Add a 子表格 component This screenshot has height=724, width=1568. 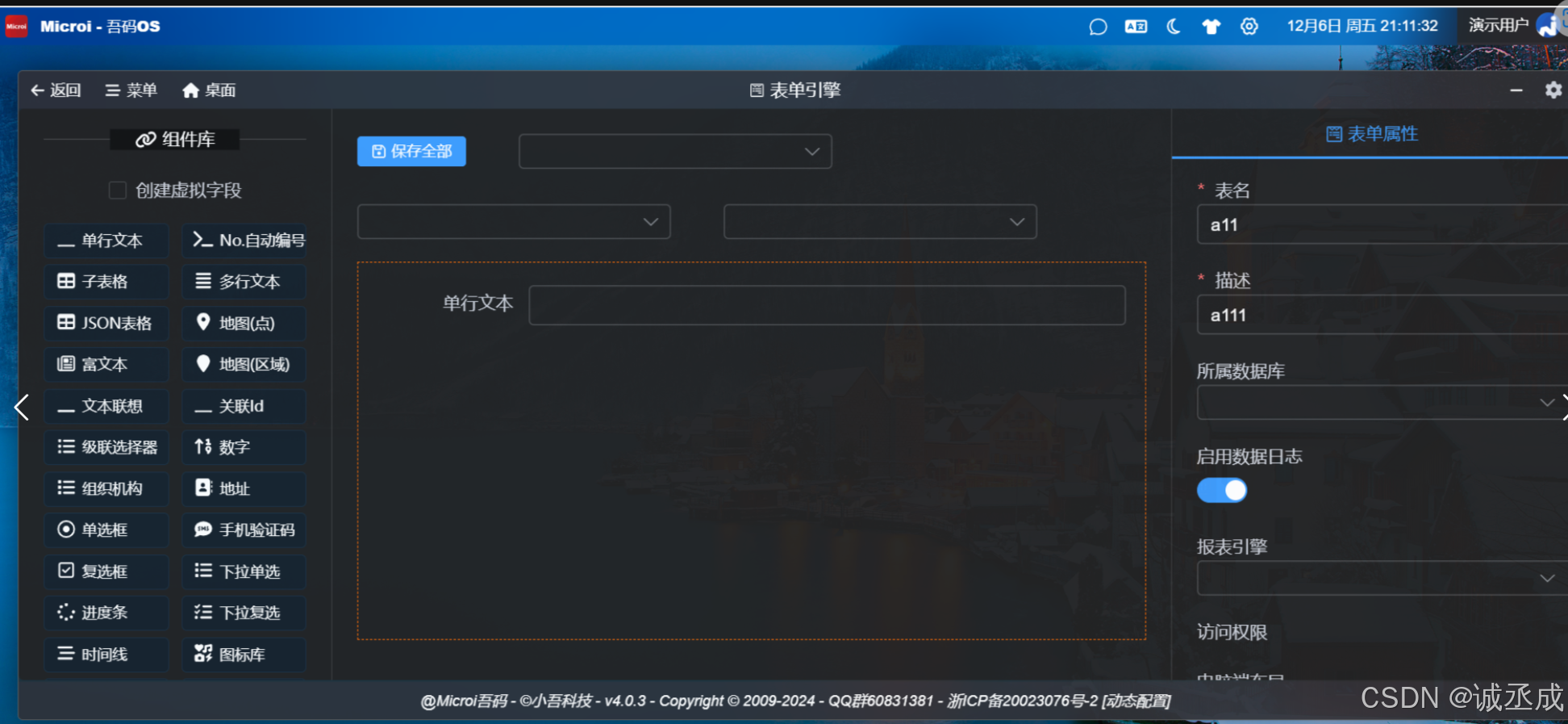[x=106, y=282]
